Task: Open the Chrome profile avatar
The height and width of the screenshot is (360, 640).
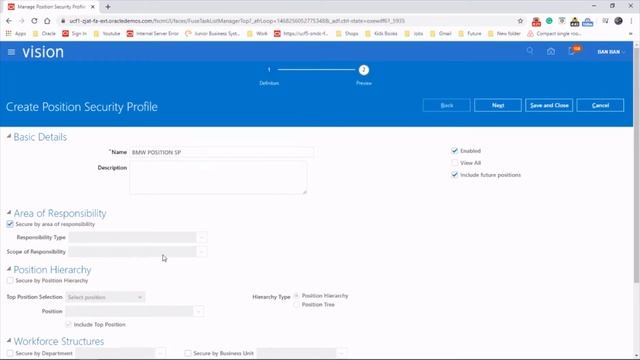Action: coord(618,21)
